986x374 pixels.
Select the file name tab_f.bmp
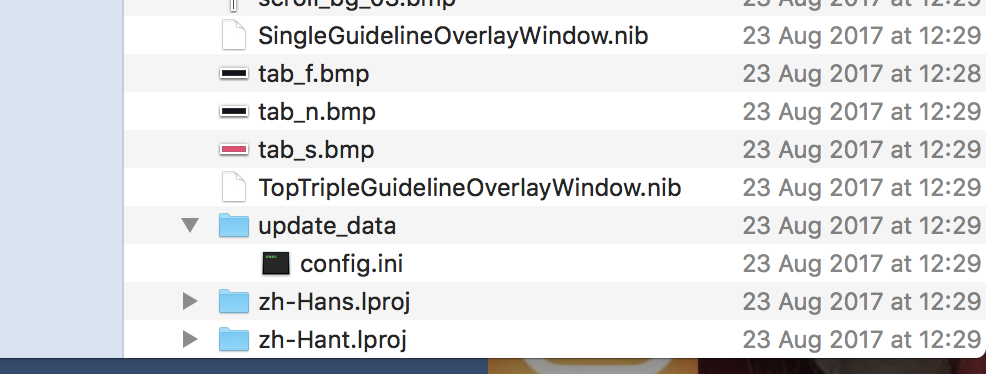coord(314,74)
